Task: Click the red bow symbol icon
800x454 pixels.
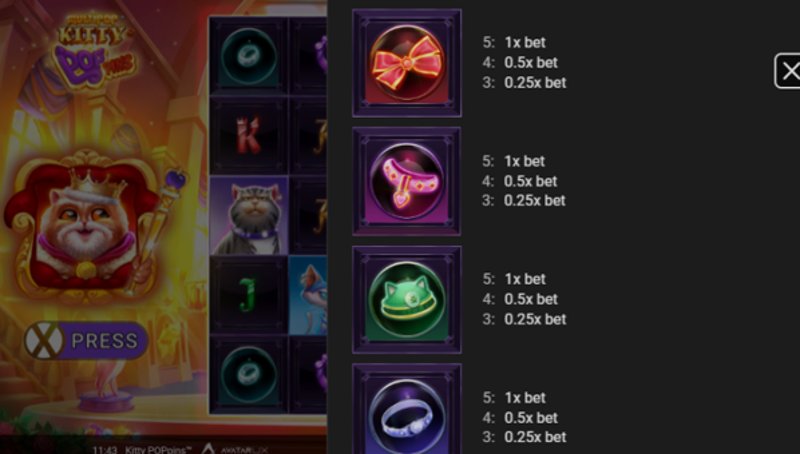Action: tap(407, 63)
